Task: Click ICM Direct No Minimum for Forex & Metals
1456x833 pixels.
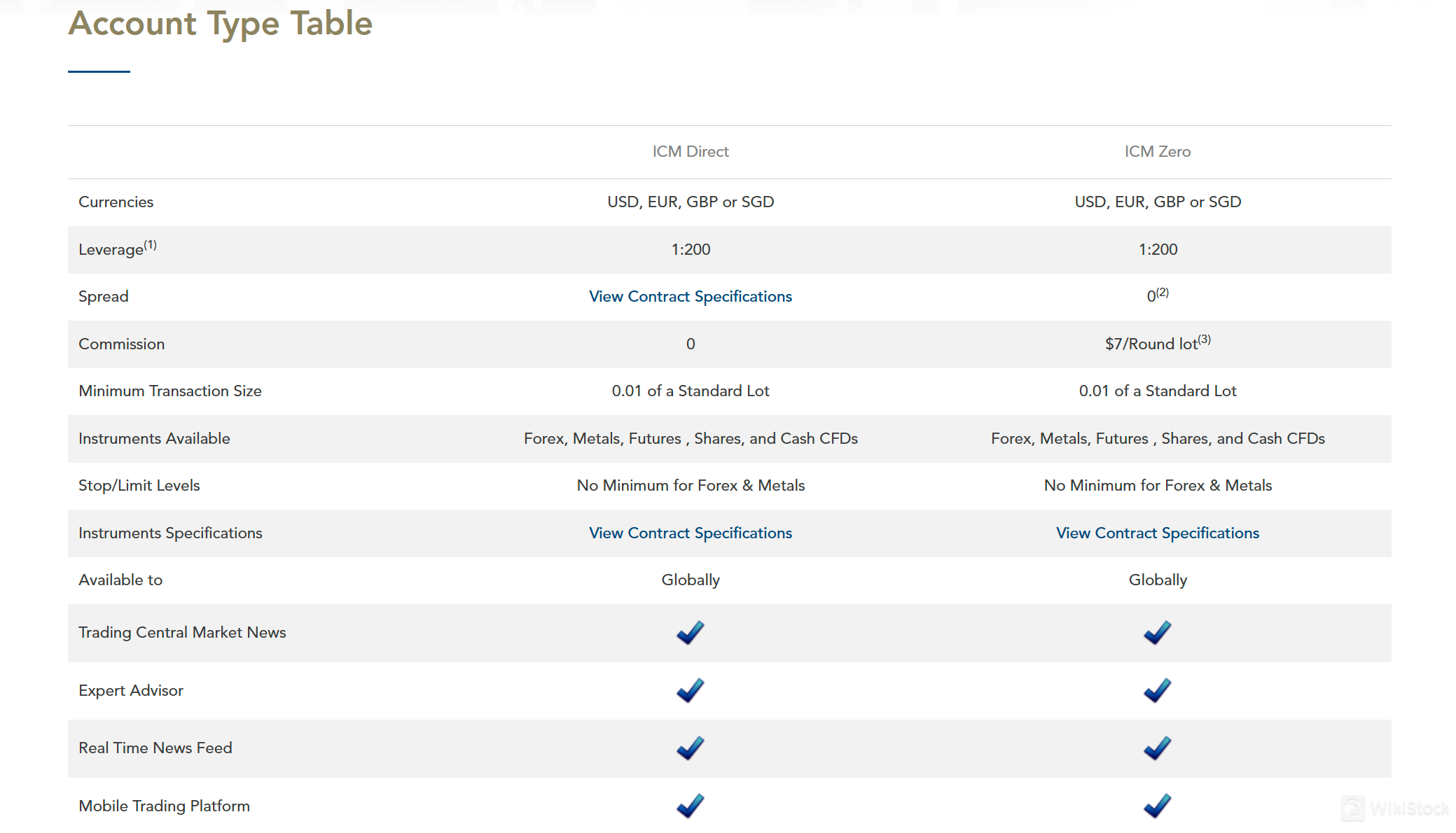Action: pyautogui.click(x=691, y=486)
